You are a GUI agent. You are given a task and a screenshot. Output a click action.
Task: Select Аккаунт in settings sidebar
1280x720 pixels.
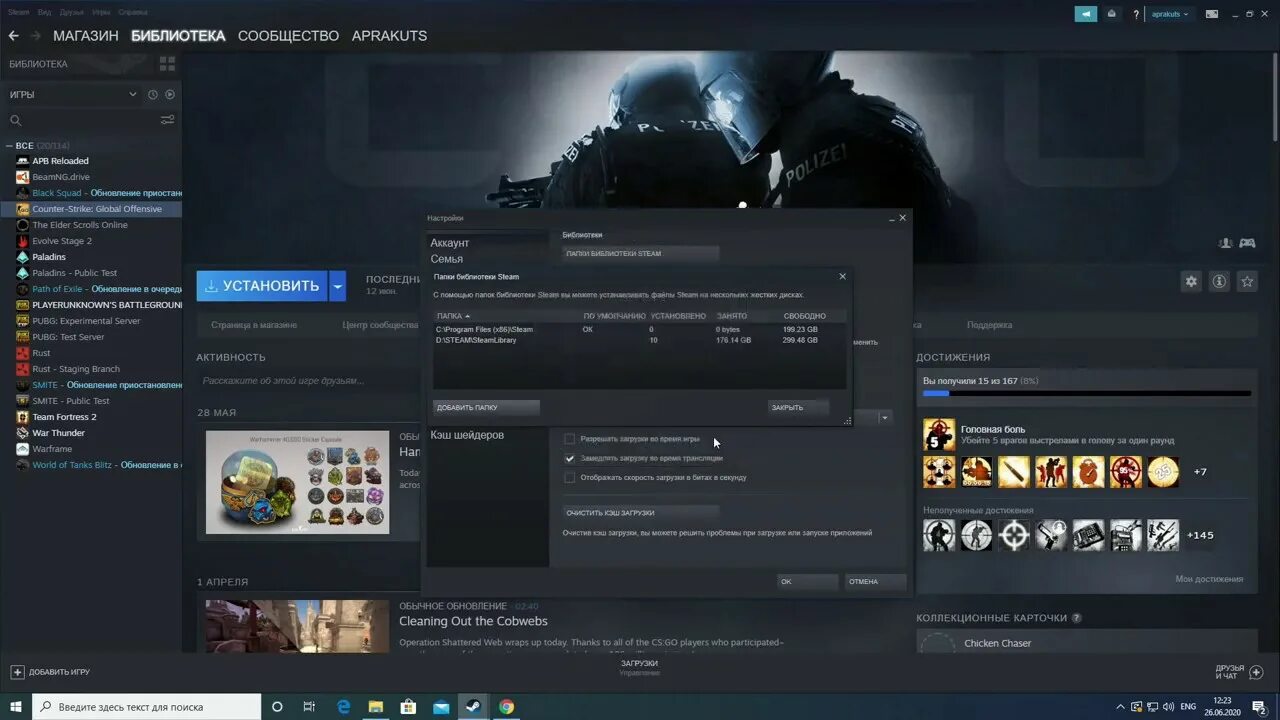pos(450,243)
